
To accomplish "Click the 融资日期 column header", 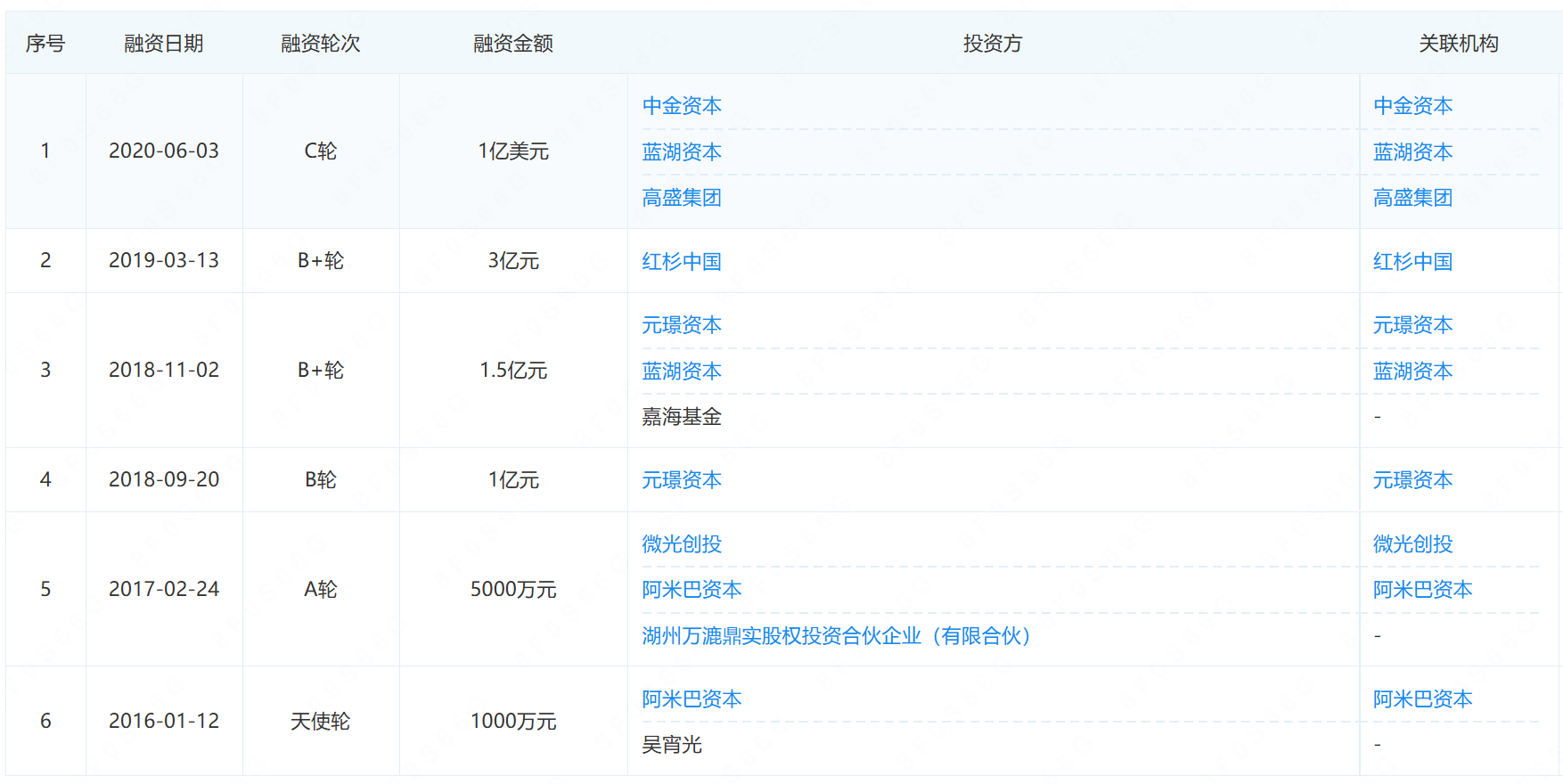I will click(x=164, y=44).
